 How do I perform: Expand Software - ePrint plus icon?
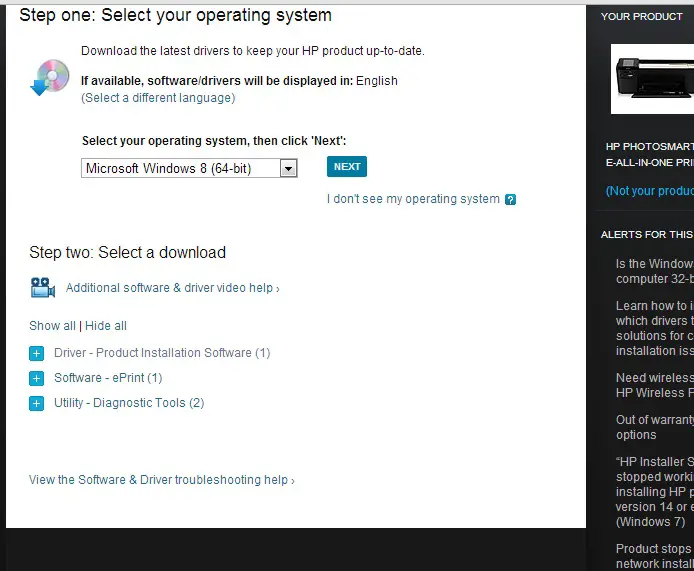36,378
